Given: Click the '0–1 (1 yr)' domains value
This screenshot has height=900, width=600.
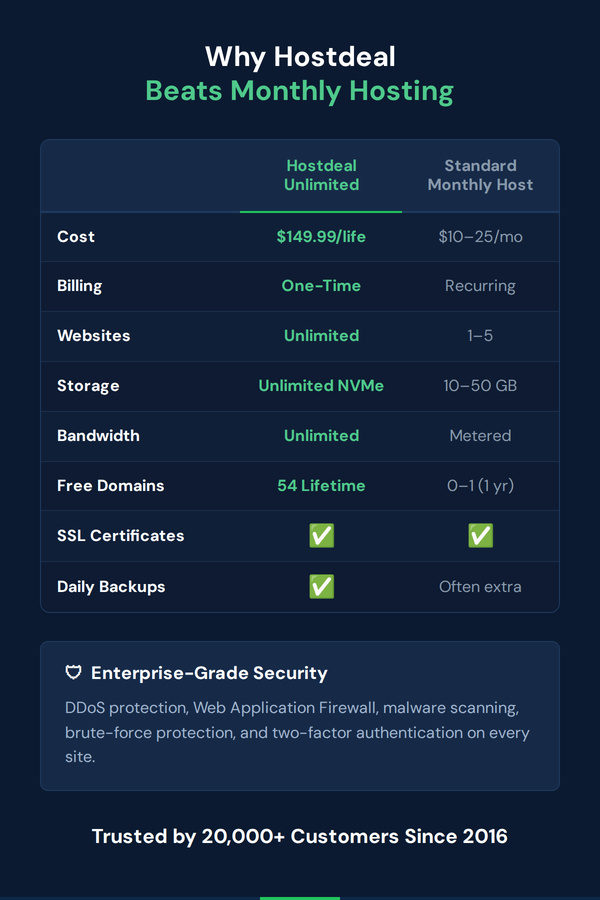Looking at the screenshot, I should point(481,486).
